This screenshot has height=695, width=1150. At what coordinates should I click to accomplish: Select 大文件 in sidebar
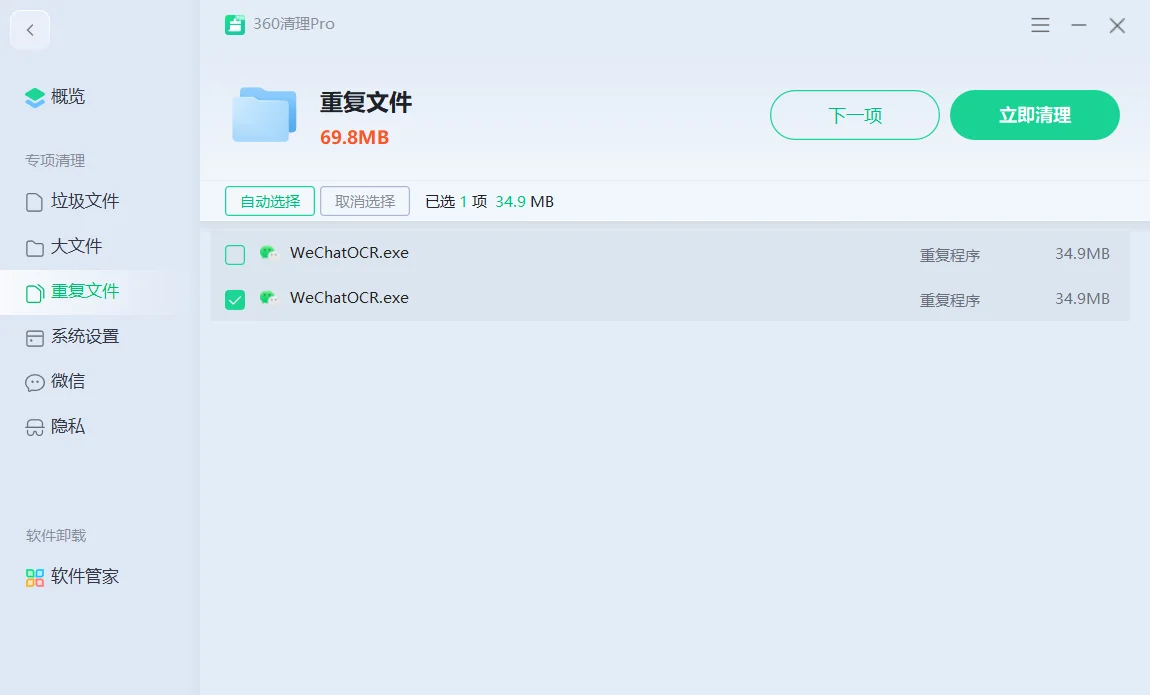(x=64, y=246)
